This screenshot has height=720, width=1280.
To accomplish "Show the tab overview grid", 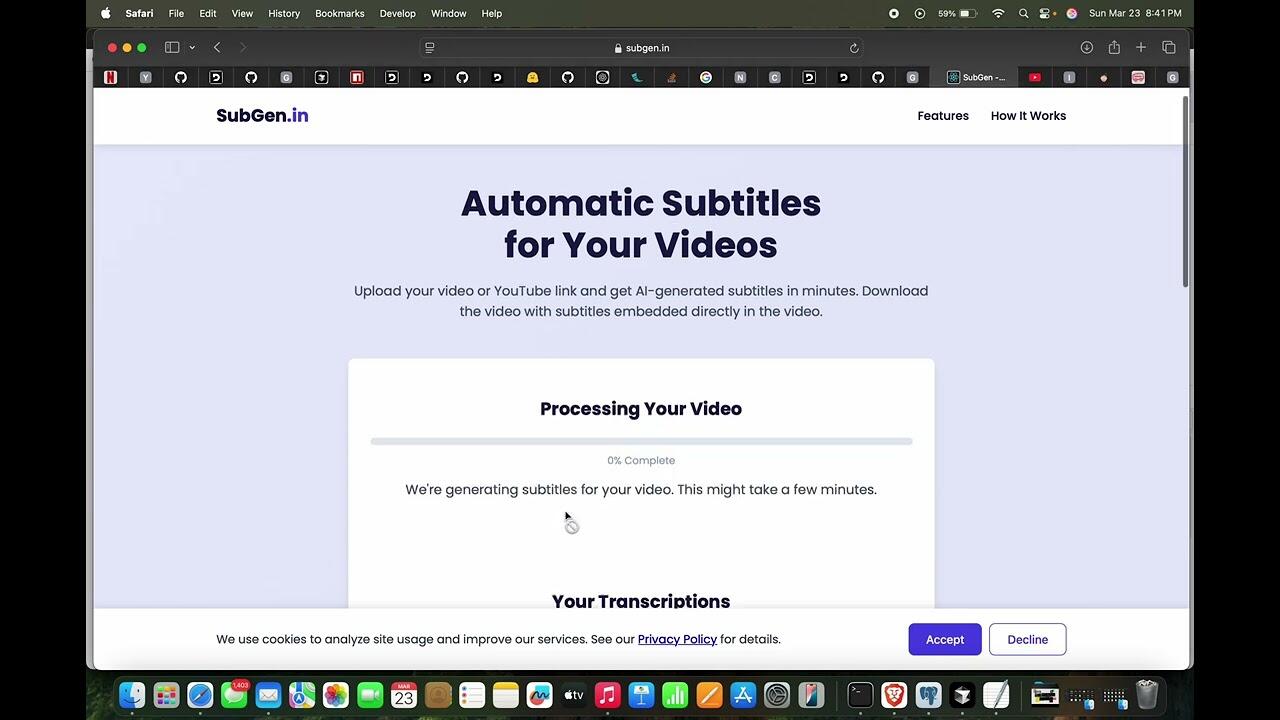I will [1169, 47].
